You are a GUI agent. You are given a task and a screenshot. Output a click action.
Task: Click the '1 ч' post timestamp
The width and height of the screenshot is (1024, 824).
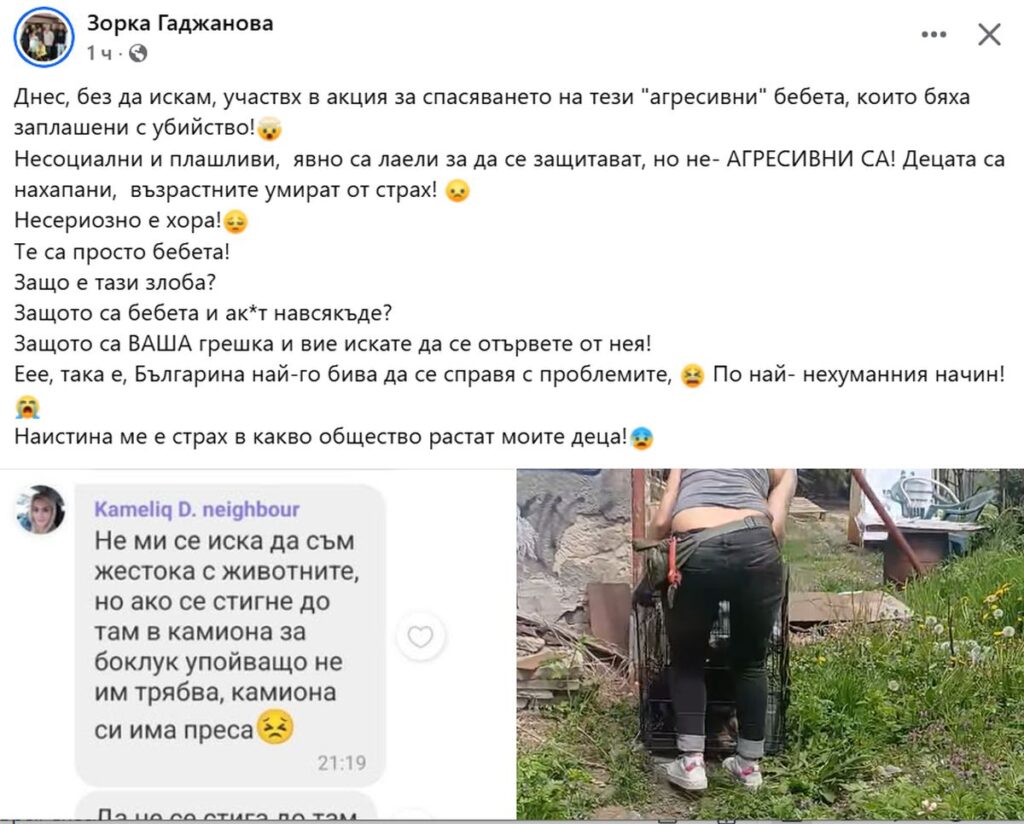tap(100, 54)
